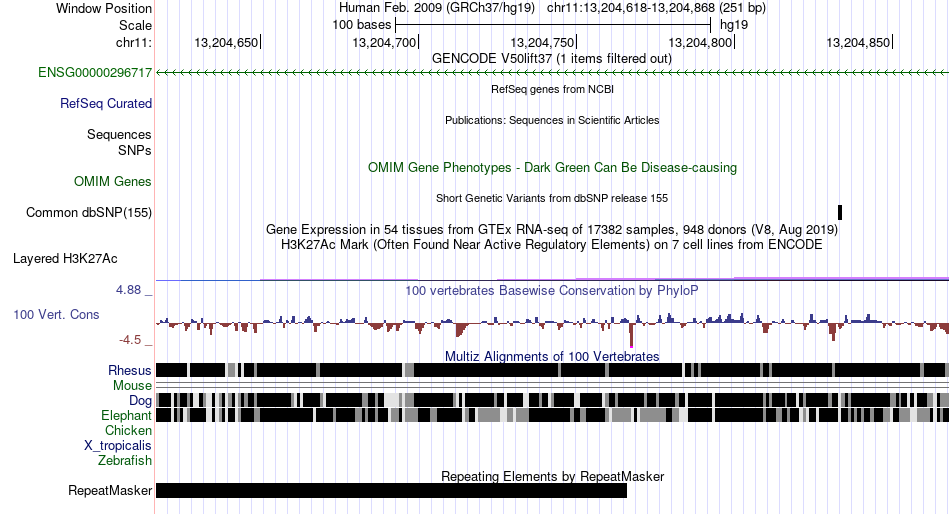Click the 100 Vert. Cons label
This screenshot has height=514, width=950.
pos(56,315)
